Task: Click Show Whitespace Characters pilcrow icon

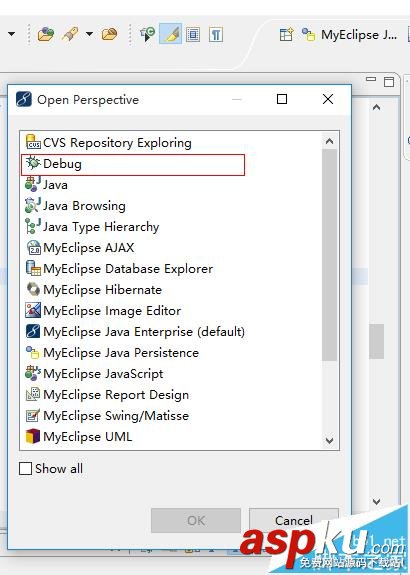Action: coord(216,35)
